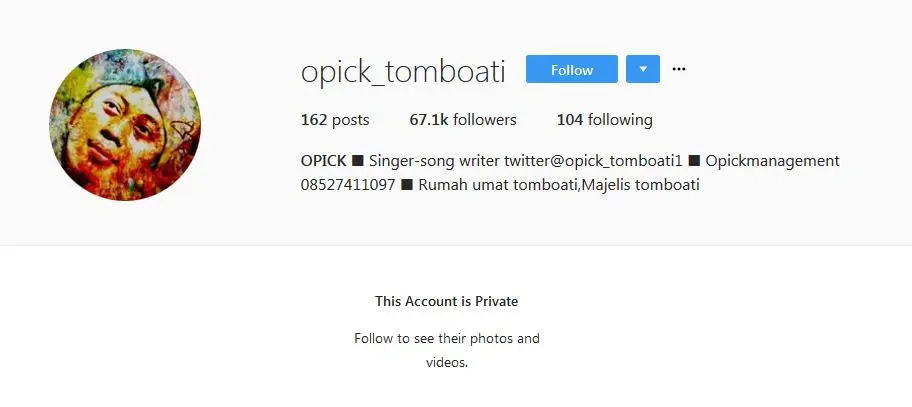The width and height of the screenshot is (912, 407).
Task: Select the opick_tomboati username heading
Action: 403,71
